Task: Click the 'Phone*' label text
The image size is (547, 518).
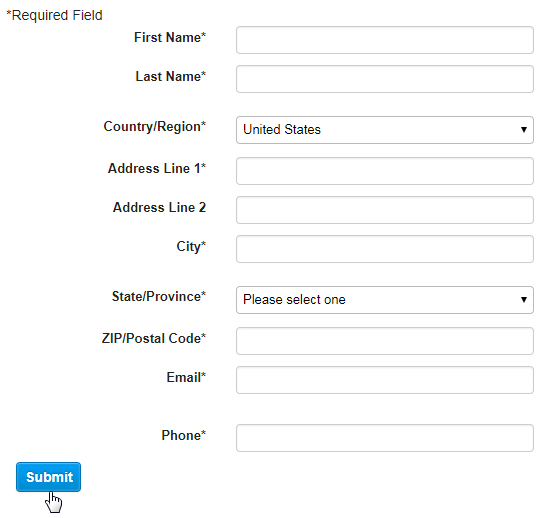Action: pyautogui.click(x=183, y=435)
